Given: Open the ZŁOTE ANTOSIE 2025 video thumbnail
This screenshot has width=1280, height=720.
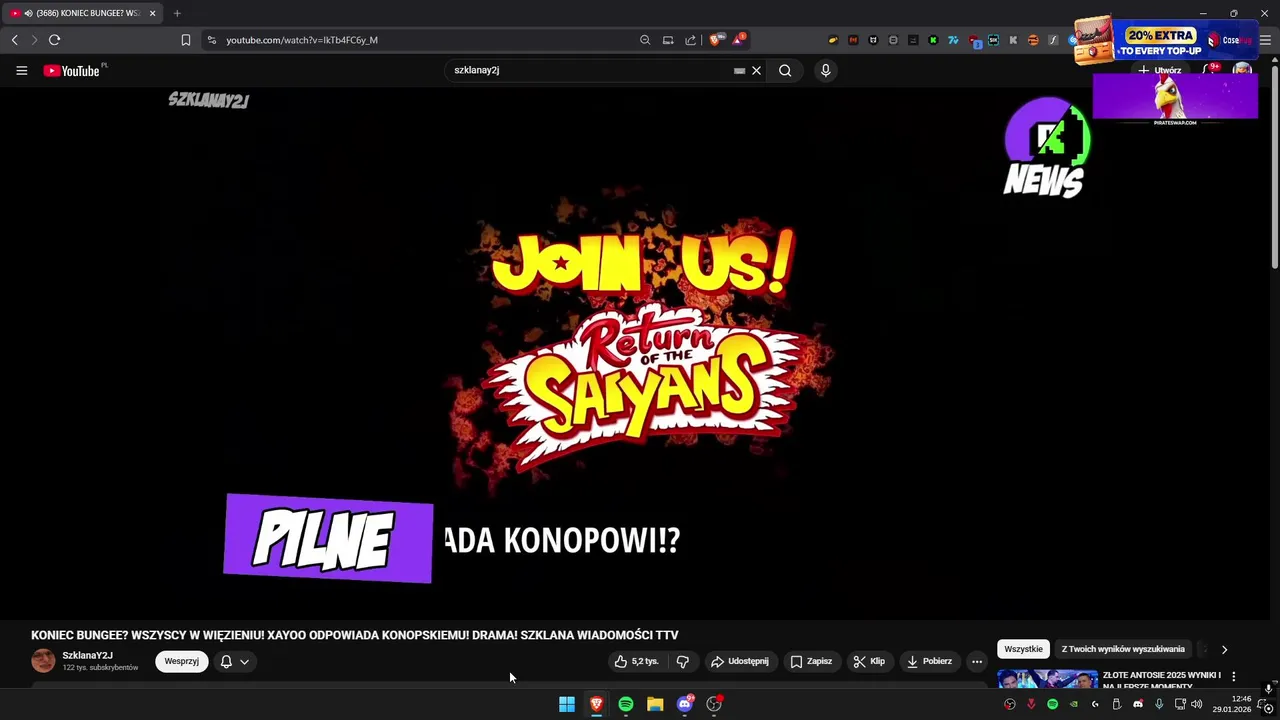Looking at the screenshot, I should pyautogui.click(x=1047, y=679).
